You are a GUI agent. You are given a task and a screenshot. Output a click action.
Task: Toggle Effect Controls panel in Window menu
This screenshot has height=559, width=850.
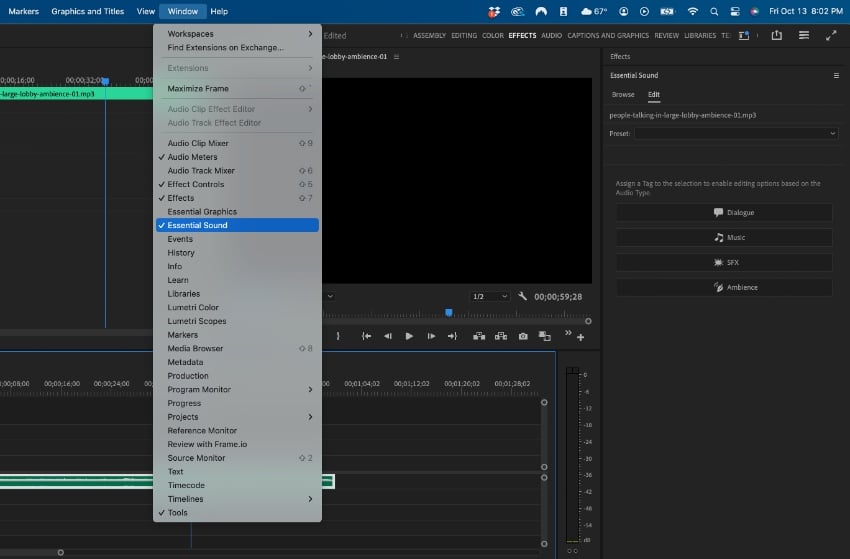click(x=237, y=184)
